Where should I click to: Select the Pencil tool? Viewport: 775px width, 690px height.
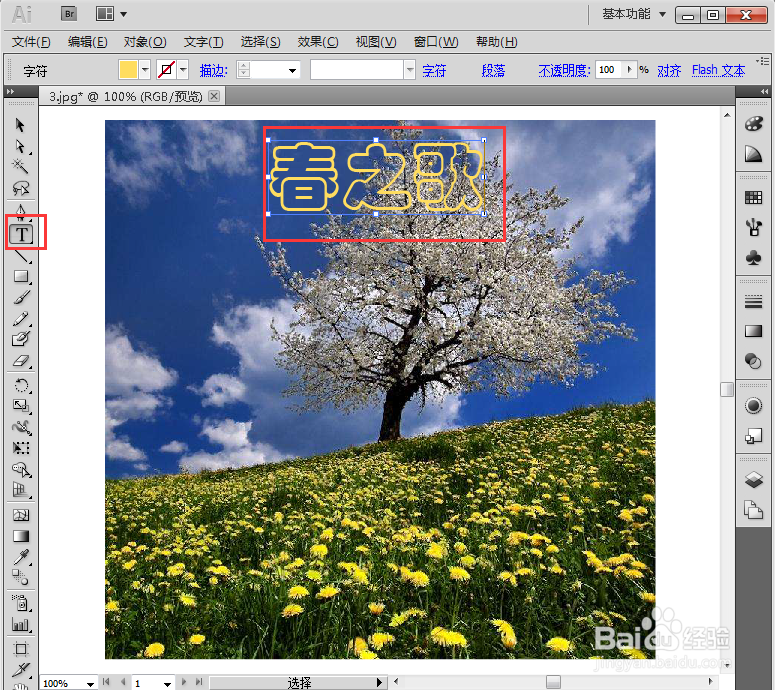[21, 319]
